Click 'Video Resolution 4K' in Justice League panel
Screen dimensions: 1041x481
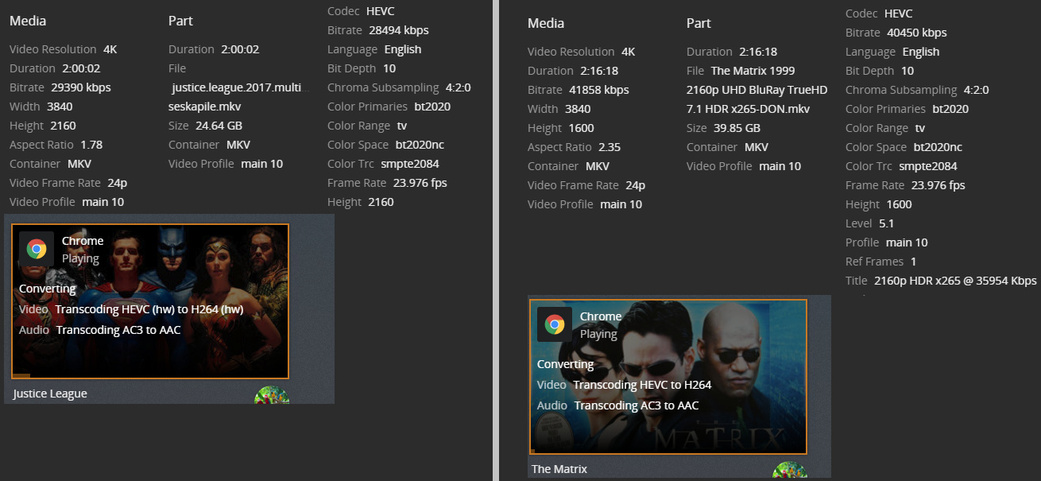pyautogui.click(x=62, y=49)
